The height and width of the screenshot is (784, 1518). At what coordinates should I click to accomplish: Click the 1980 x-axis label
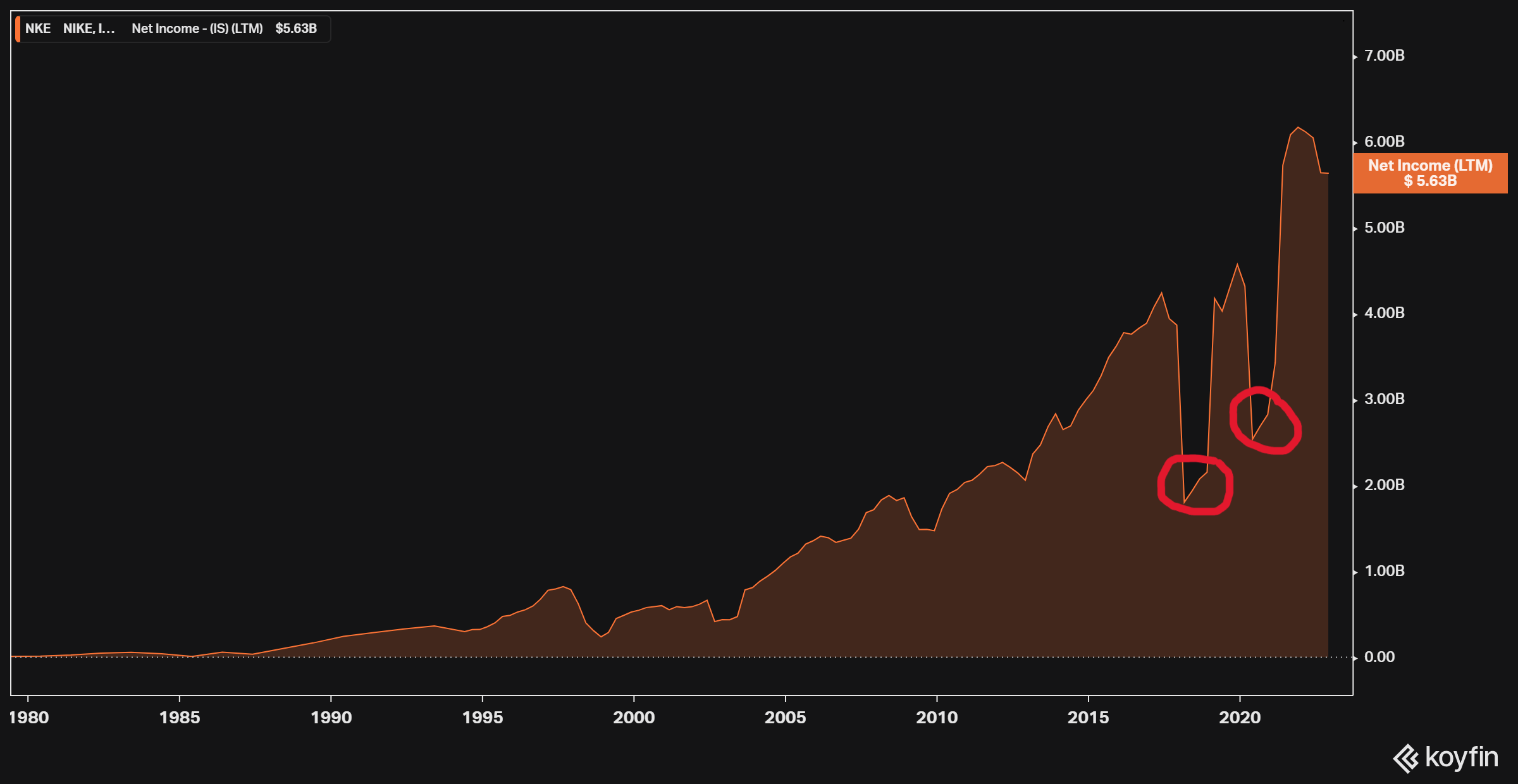pyautogui.click(x=28, y=718)
